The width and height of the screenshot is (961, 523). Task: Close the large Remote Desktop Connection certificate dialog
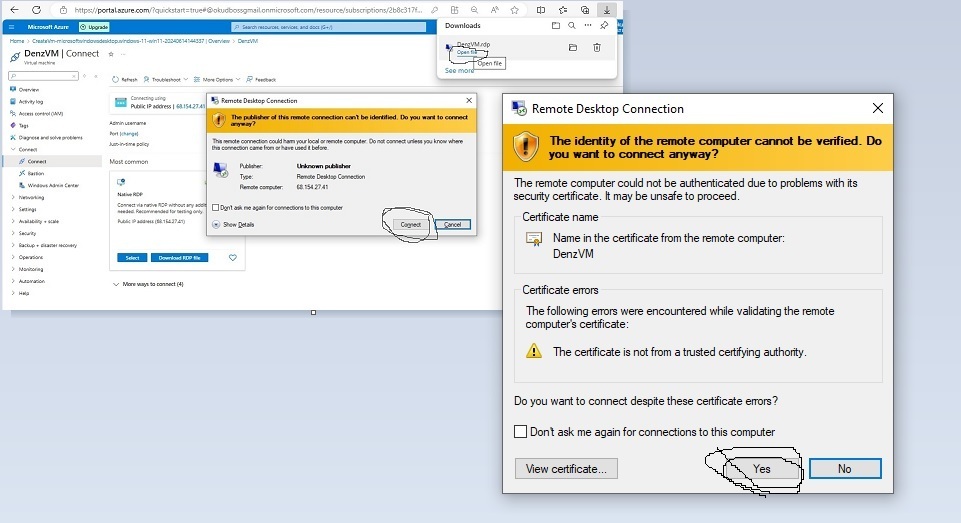(x=878, y=109)
